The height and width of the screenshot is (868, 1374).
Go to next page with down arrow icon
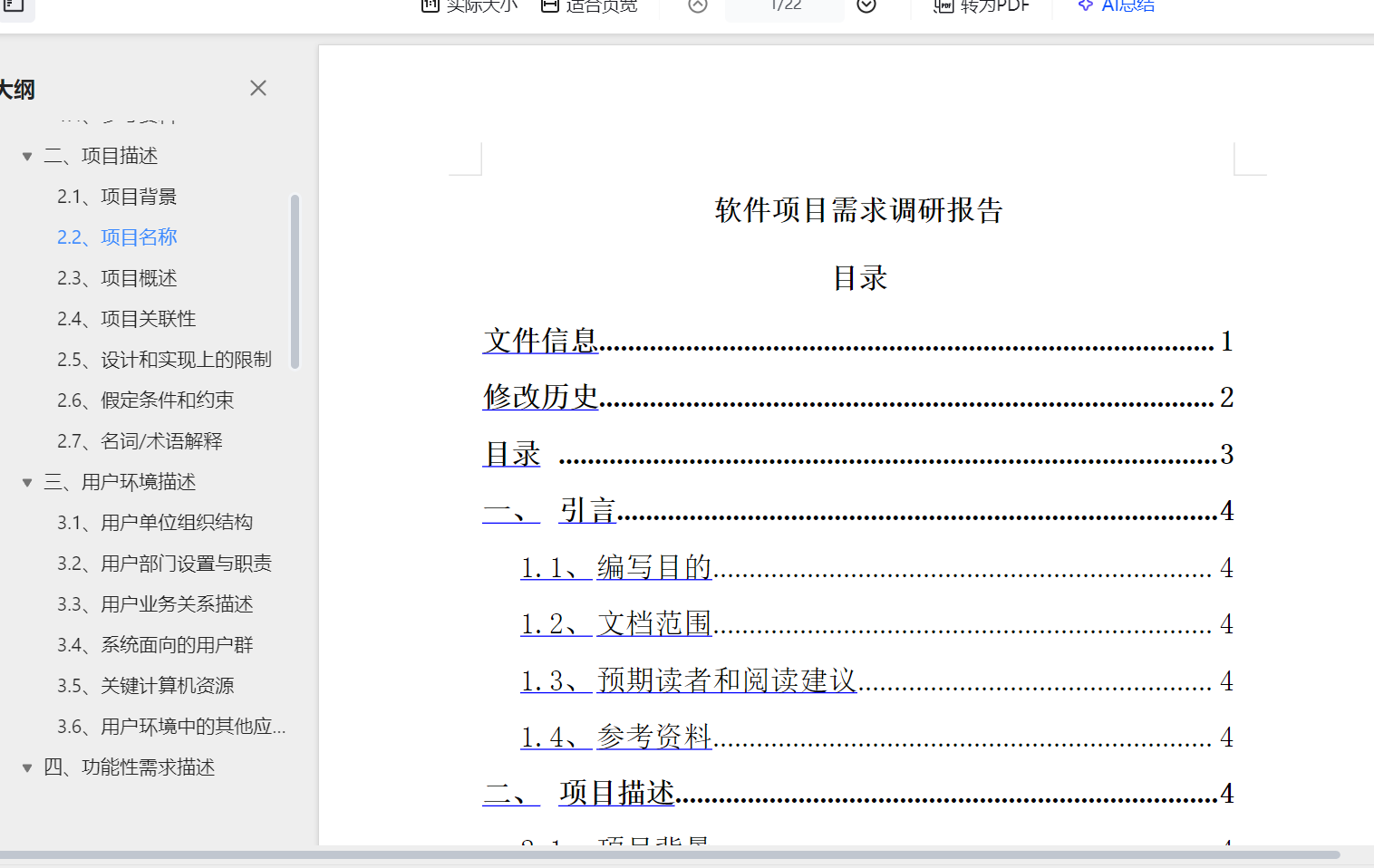tap(866, 5)
